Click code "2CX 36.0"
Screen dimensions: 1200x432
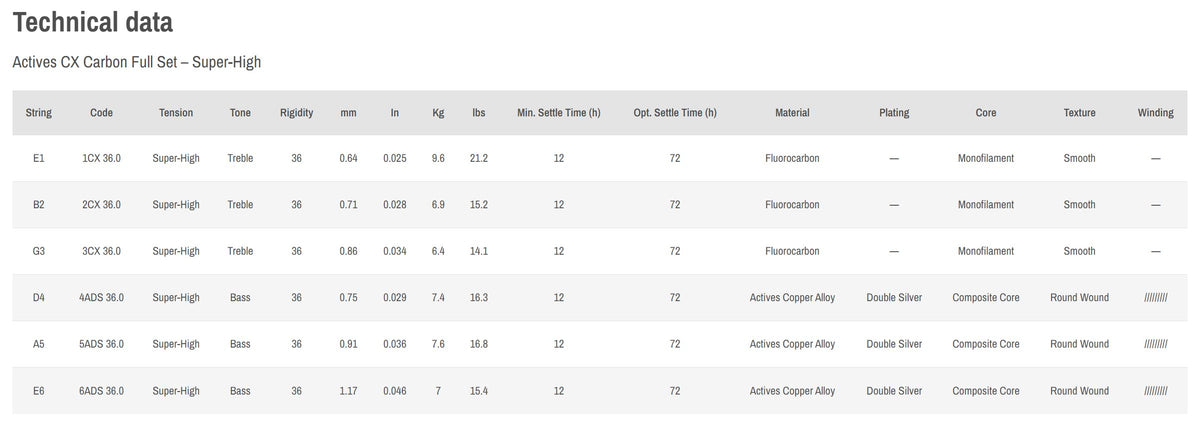pyautogui.click(x=101, y=205)
